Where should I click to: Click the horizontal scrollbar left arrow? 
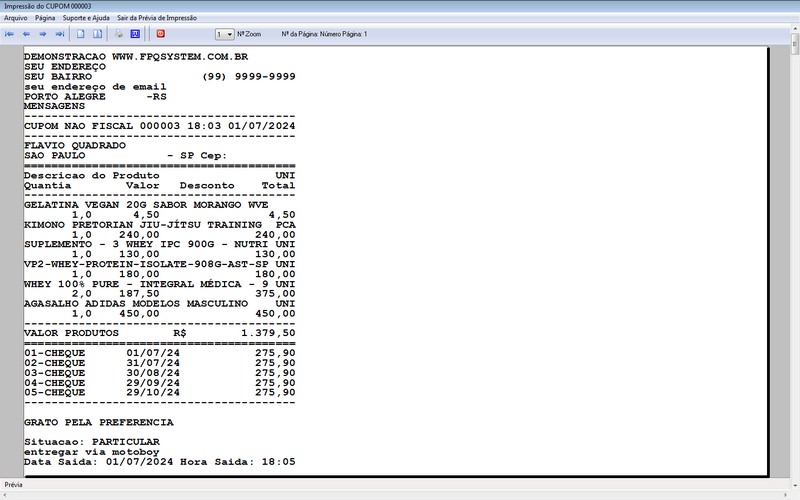4,495
